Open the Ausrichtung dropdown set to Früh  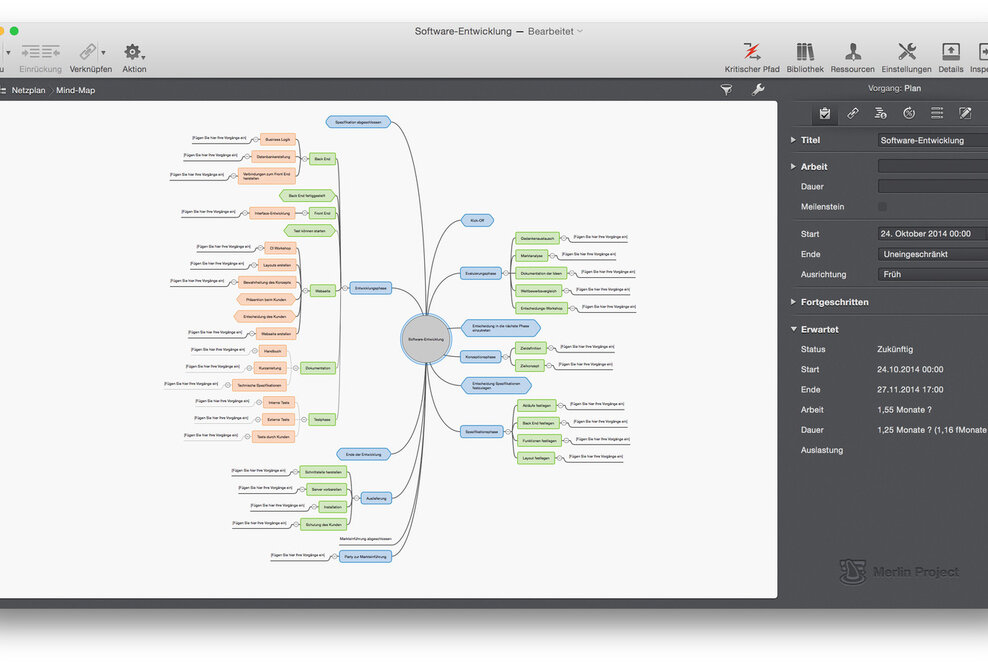click(x=932, y=274)
